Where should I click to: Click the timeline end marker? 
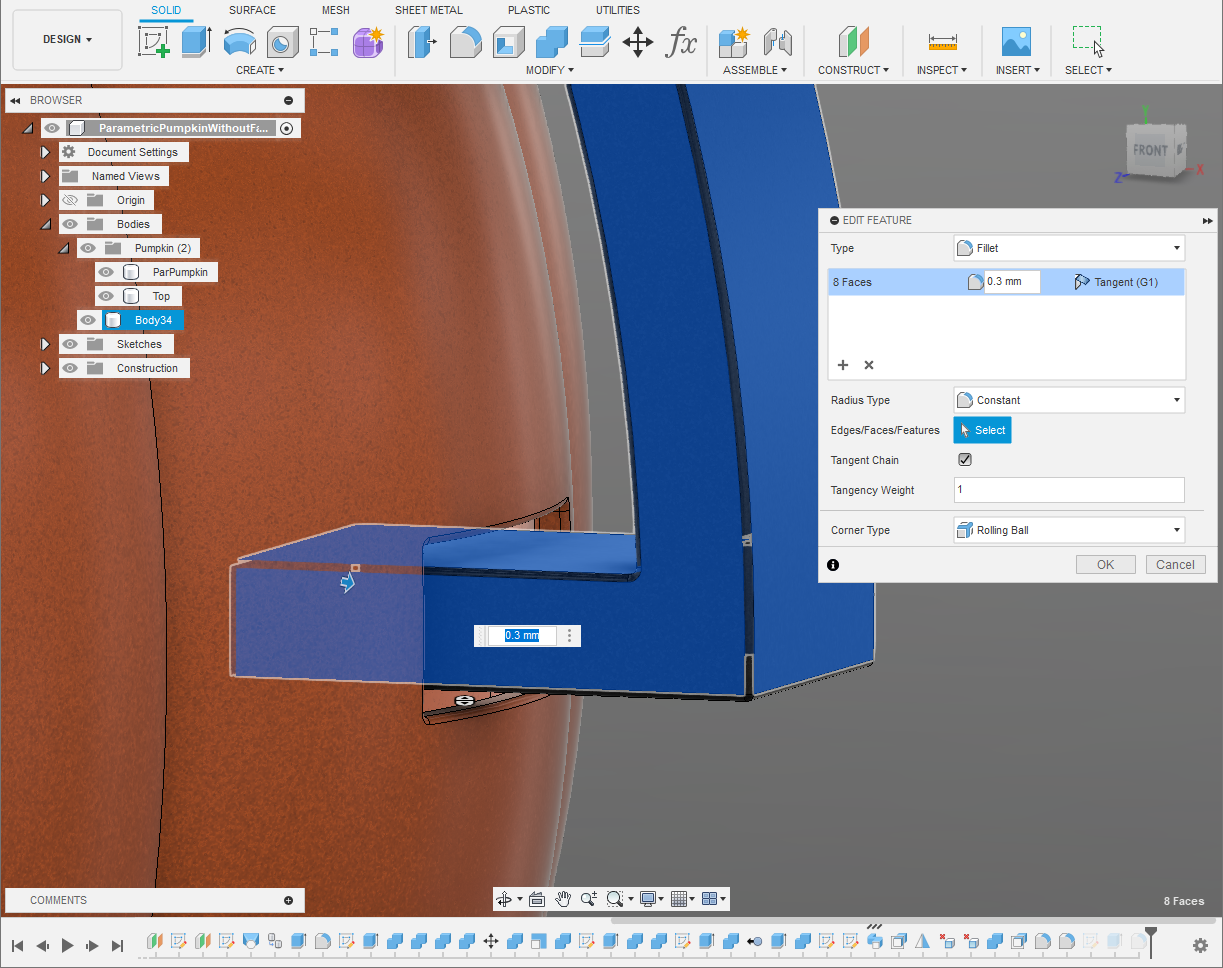click(1151, 941)
